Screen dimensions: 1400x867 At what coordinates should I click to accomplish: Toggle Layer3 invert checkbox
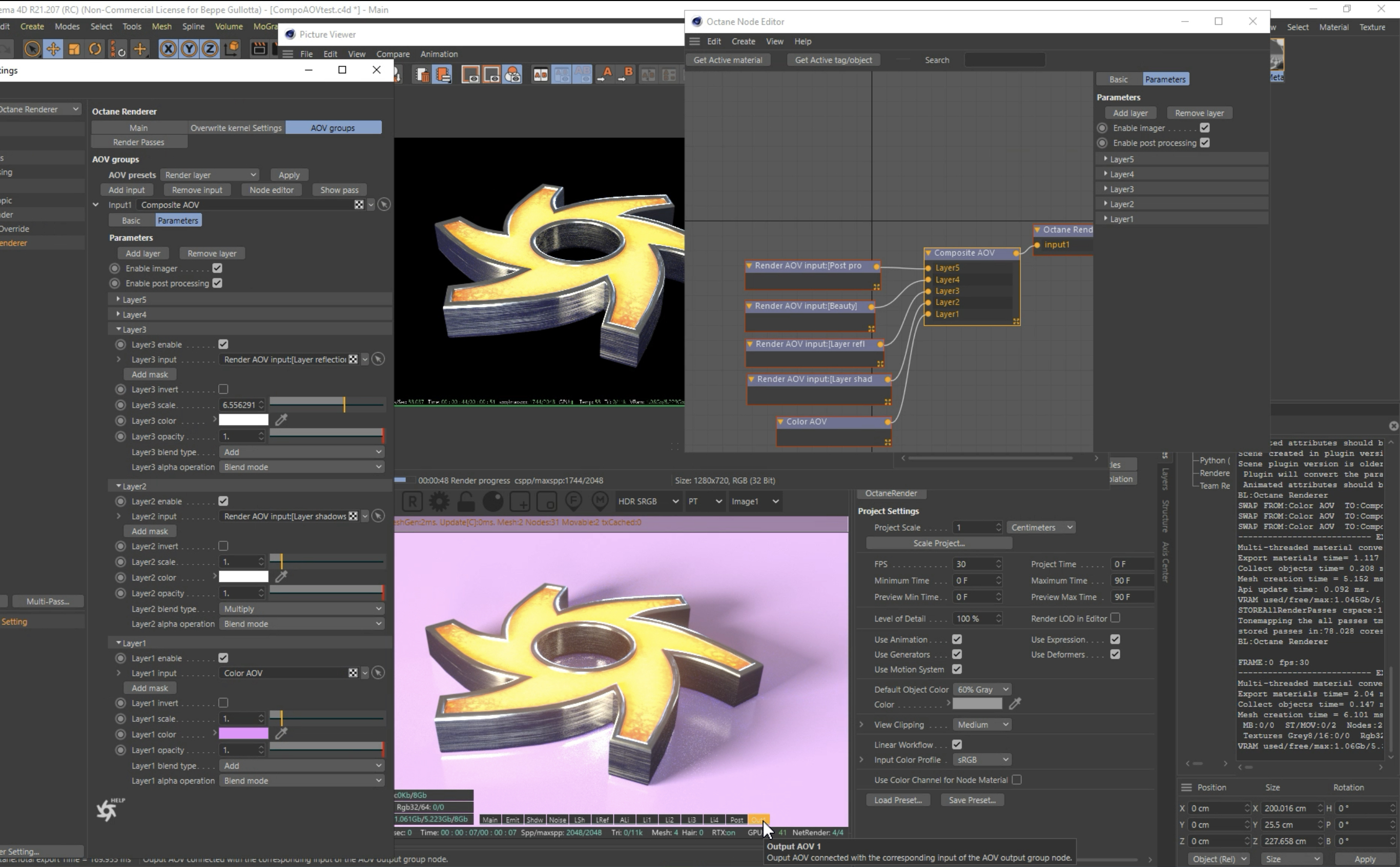(223, 389)
